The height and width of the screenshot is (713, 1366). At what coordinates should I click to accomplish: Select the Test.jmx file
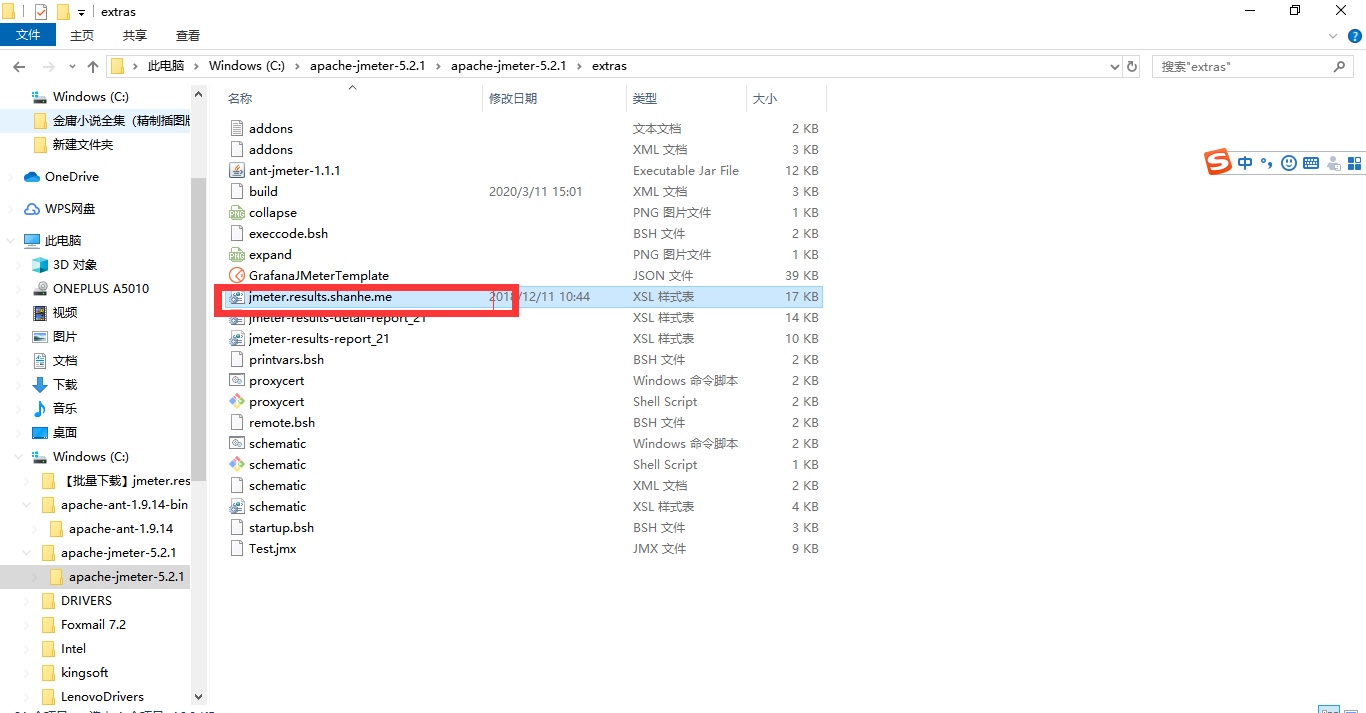[x=272, y=548]
